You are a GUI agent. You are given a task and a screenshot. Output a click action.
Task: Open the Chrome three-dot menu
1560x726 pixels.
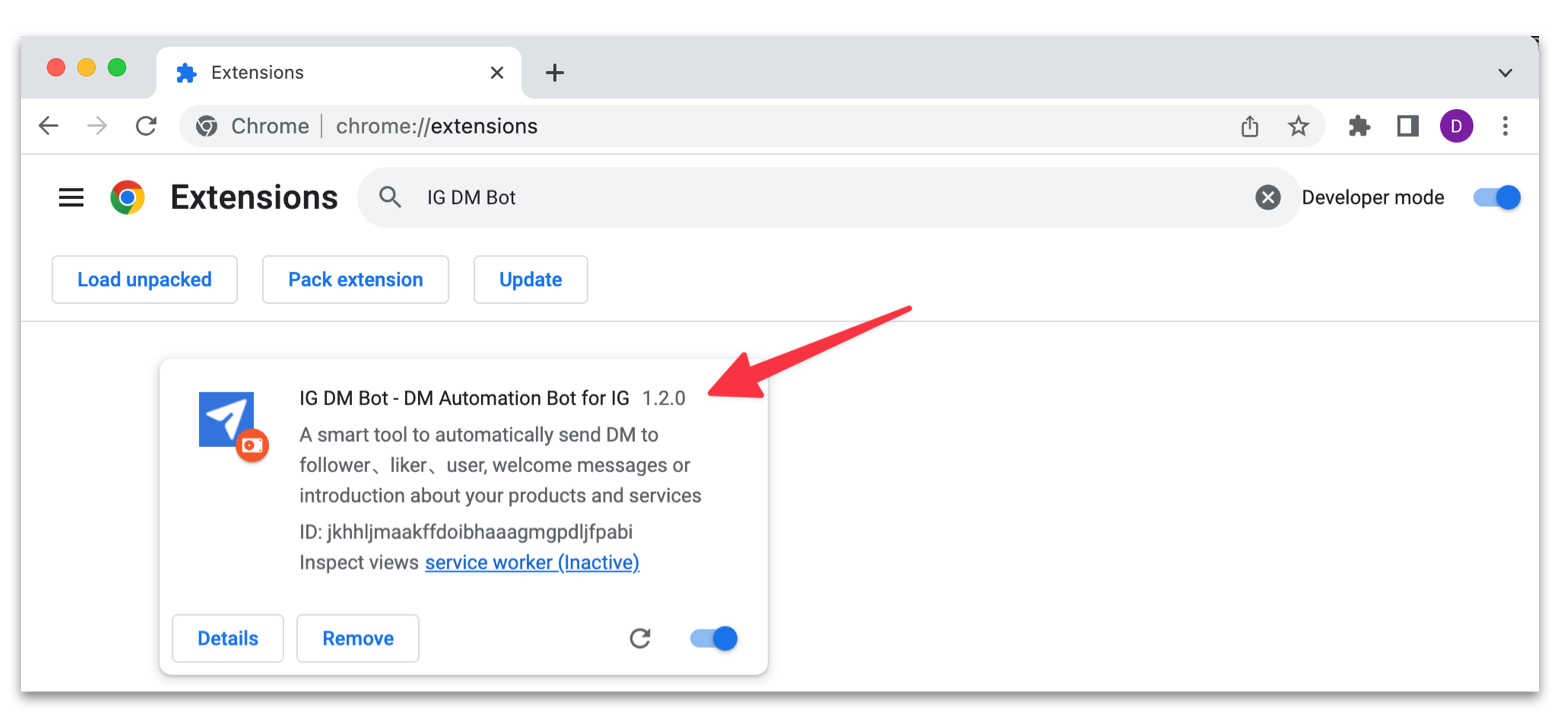(1505, 125)
